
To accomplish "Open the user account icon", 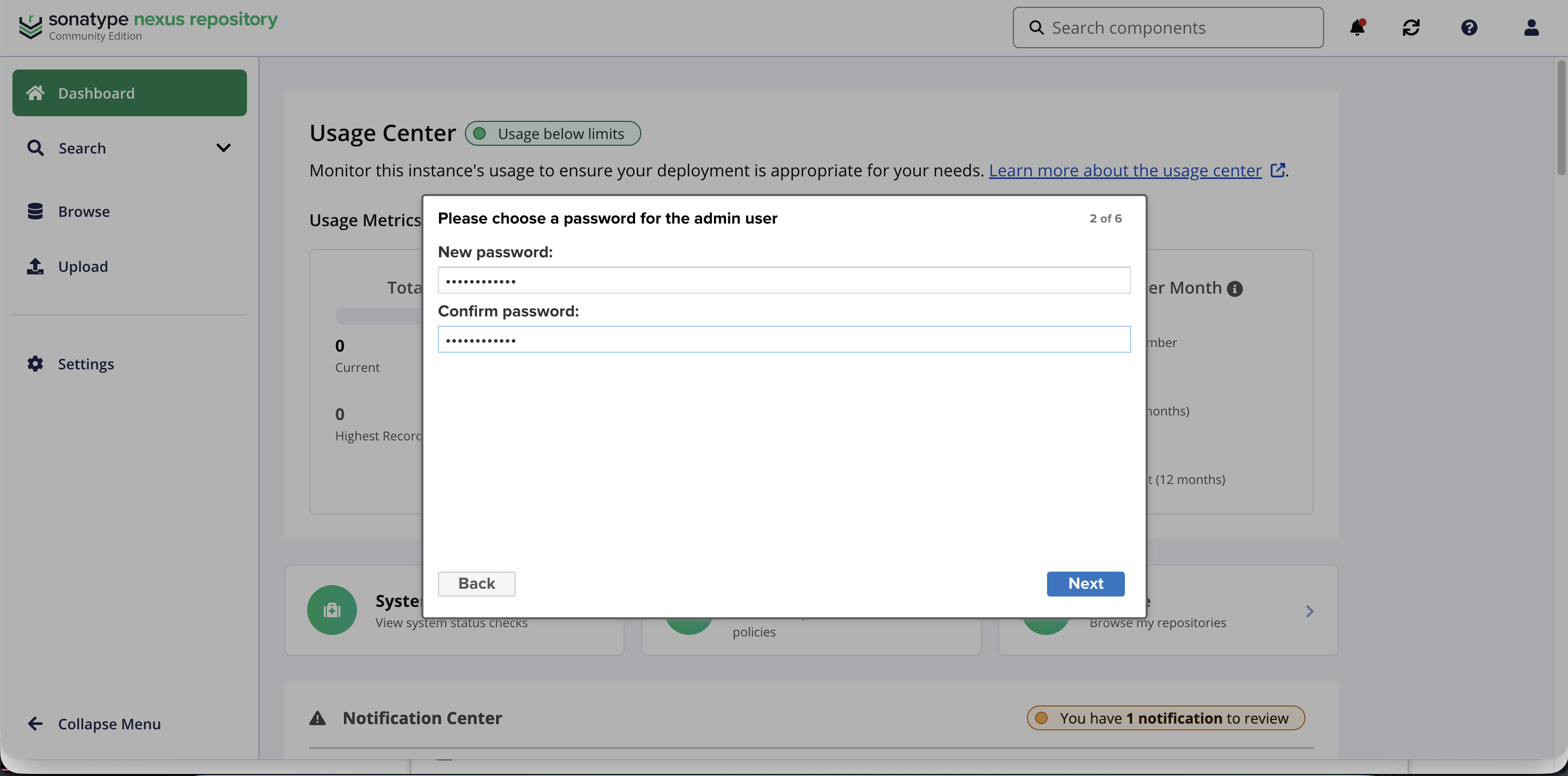I will click(1531, 28).
